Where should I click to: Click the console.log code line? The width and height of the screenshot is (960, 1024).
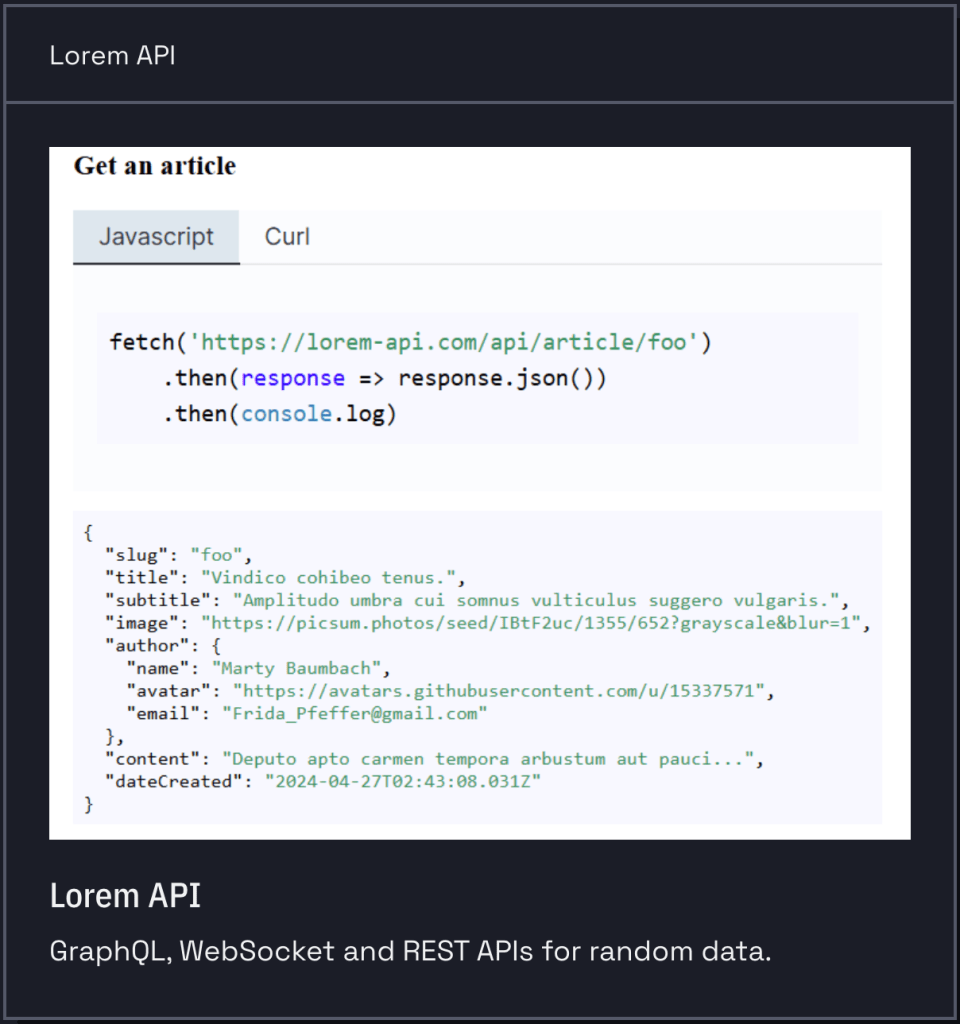280,413
